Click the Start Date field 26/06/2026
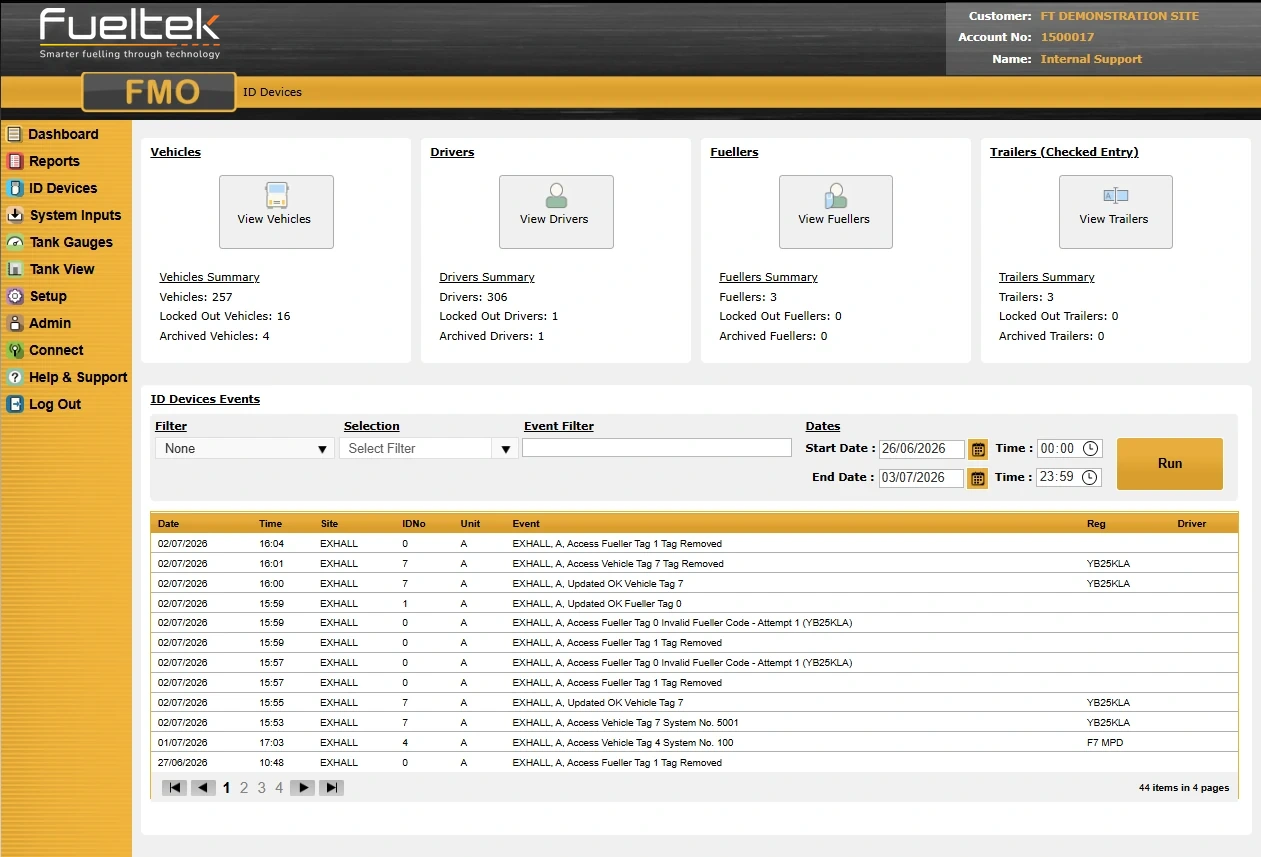 922,449
